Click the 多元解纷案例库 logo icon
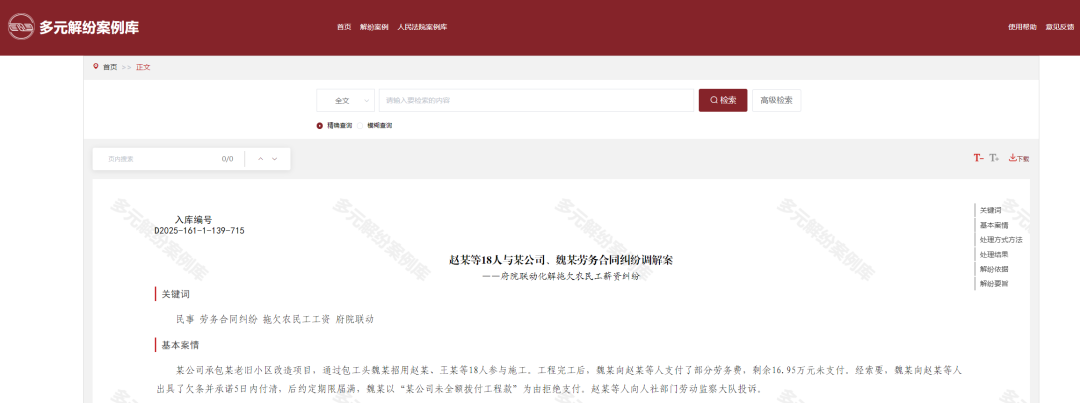 point(21,28)
